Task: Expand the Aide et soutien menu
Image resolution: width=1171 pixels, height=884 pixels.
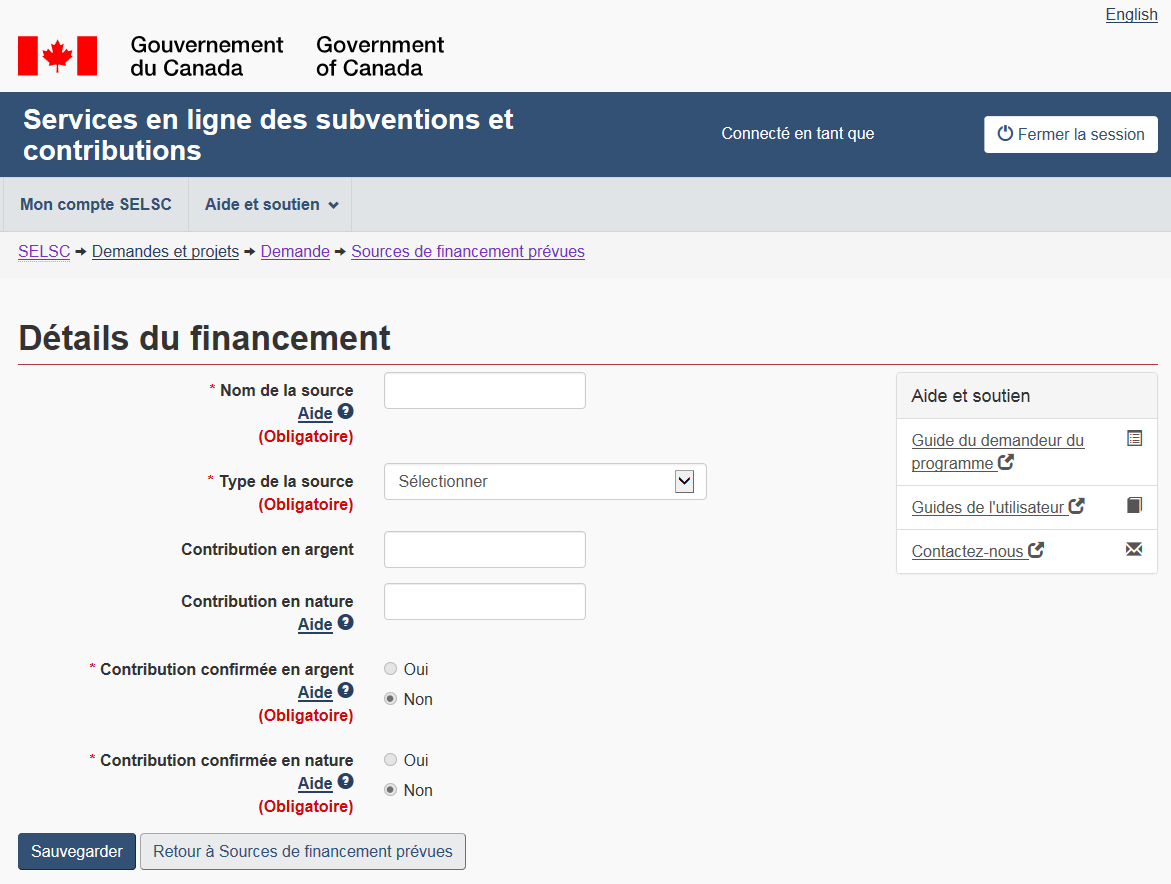Action: [x=271, y=205]
